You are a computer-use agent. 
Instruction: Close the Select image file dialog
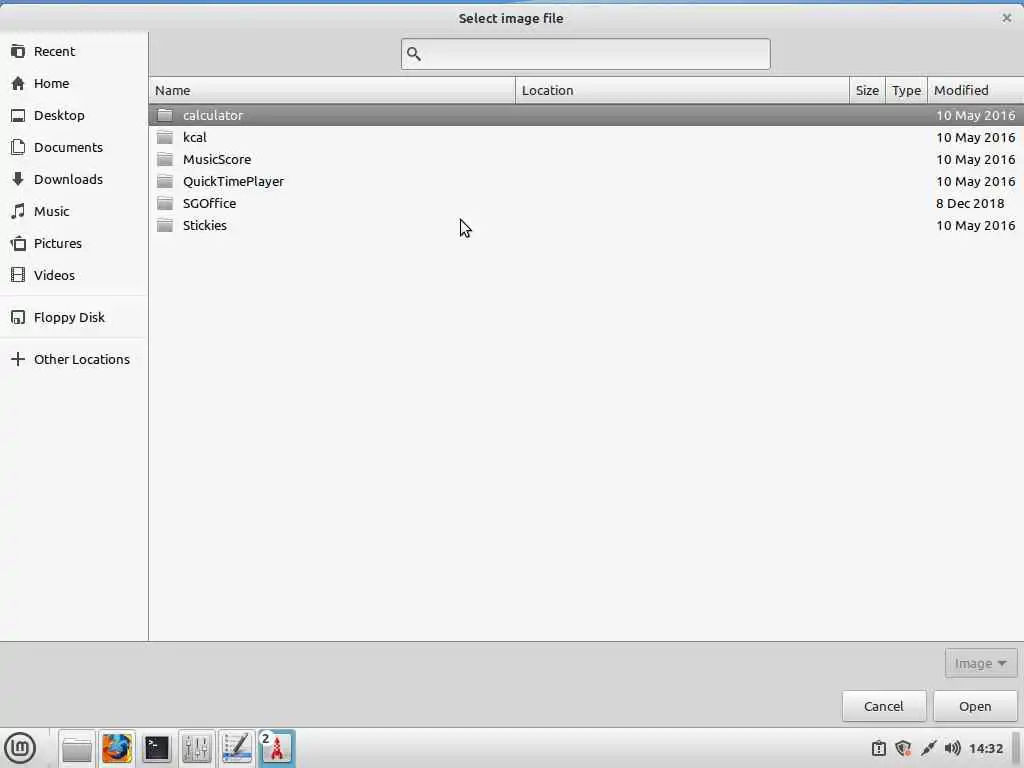click(1006, 18)
